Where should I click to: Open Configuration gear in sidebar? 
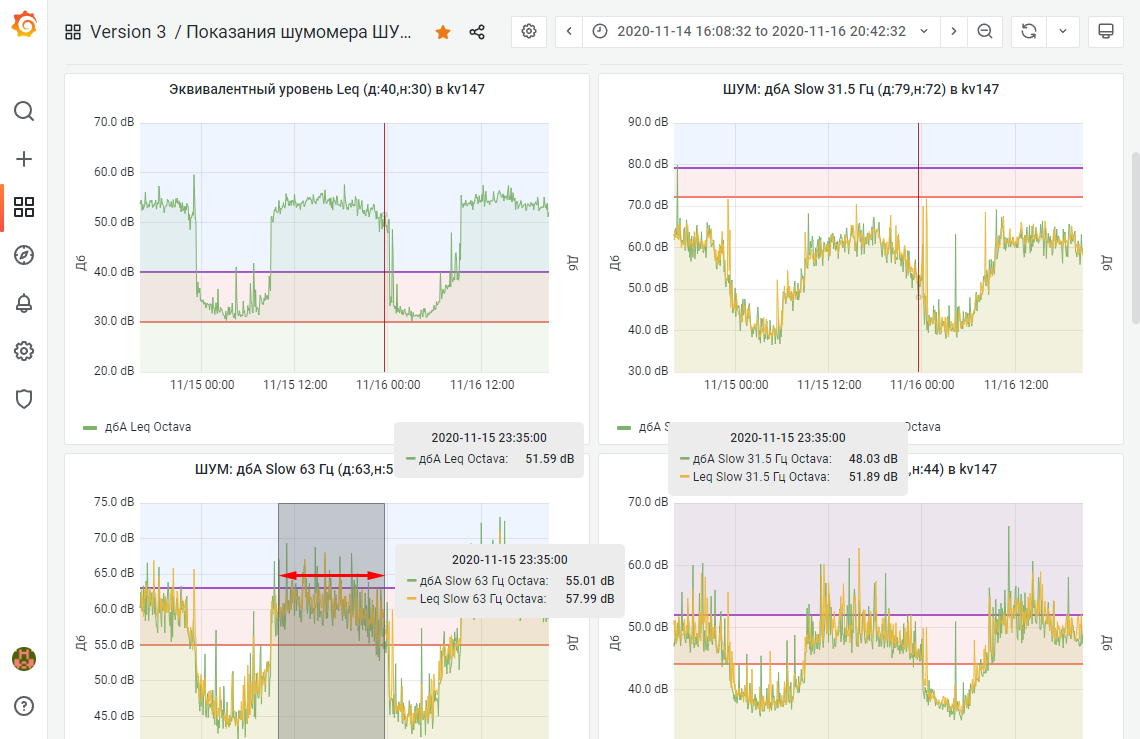click(24, 351)
